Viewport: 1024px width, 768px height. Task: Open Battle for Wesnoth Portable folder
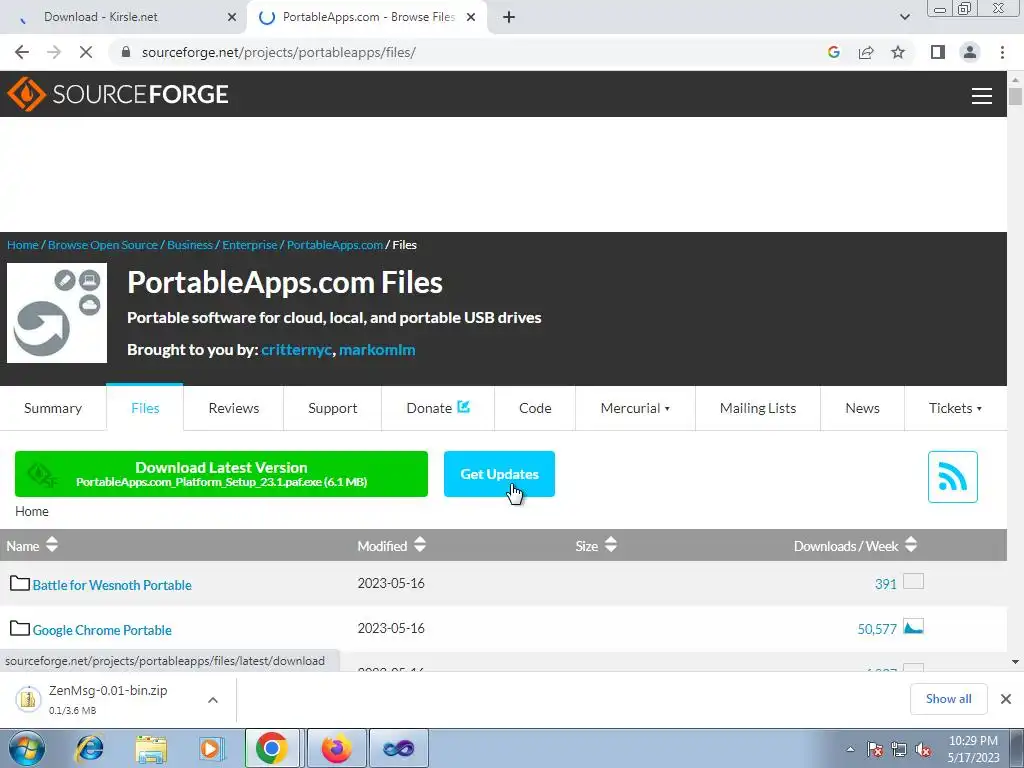112,585
